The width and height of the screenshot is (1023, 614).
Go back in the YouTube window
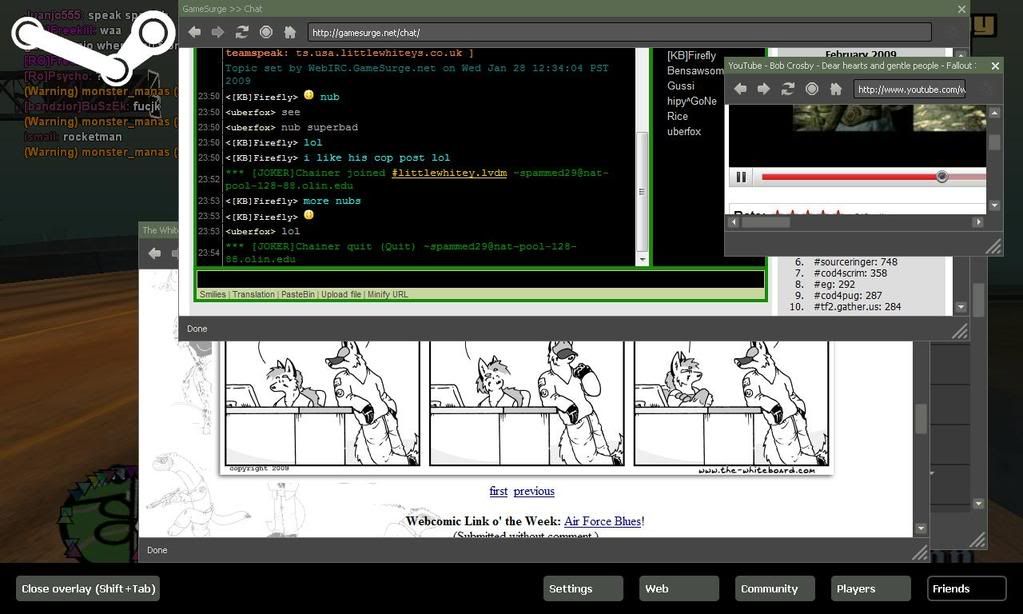coord(740,89)
